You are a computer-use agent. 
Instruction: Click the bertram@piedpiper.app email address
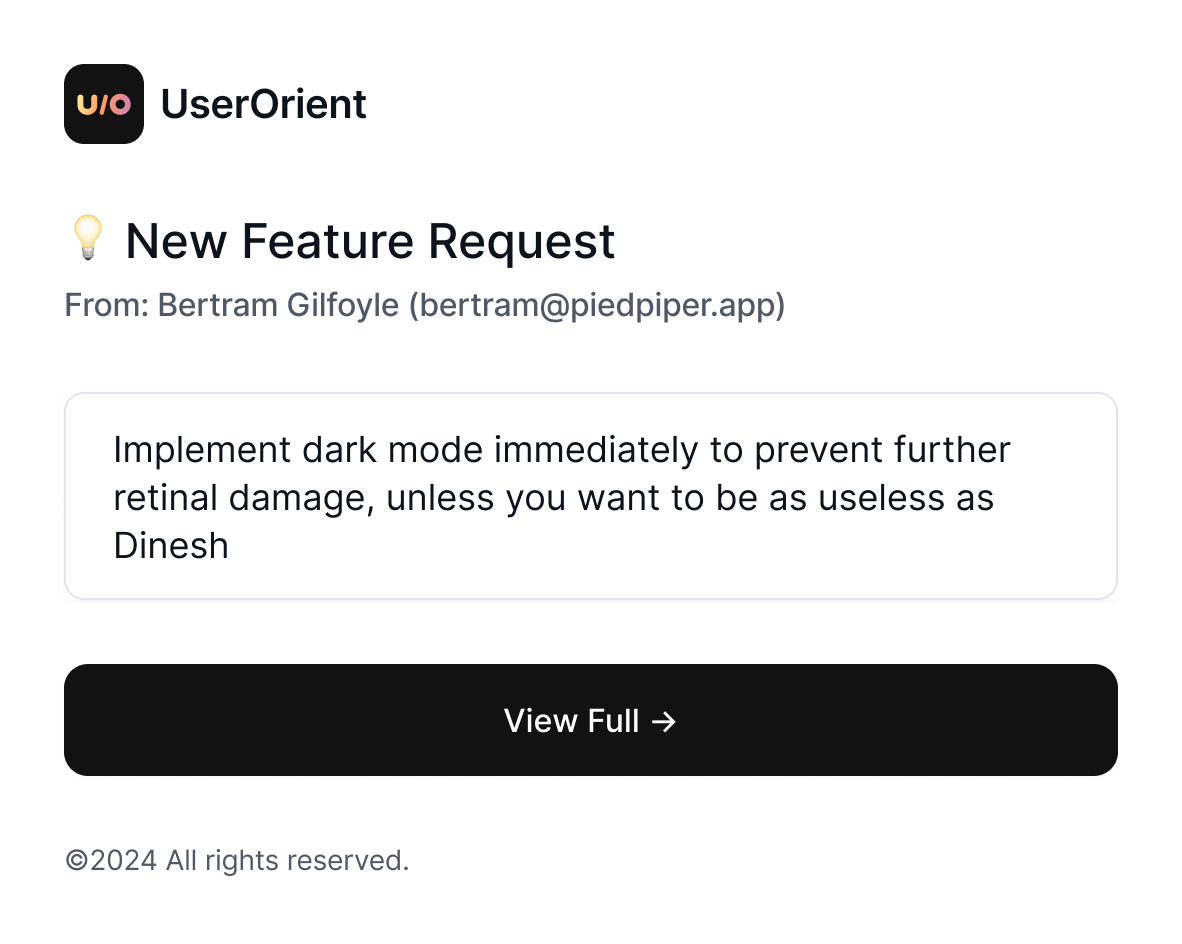tap(598, 306)
